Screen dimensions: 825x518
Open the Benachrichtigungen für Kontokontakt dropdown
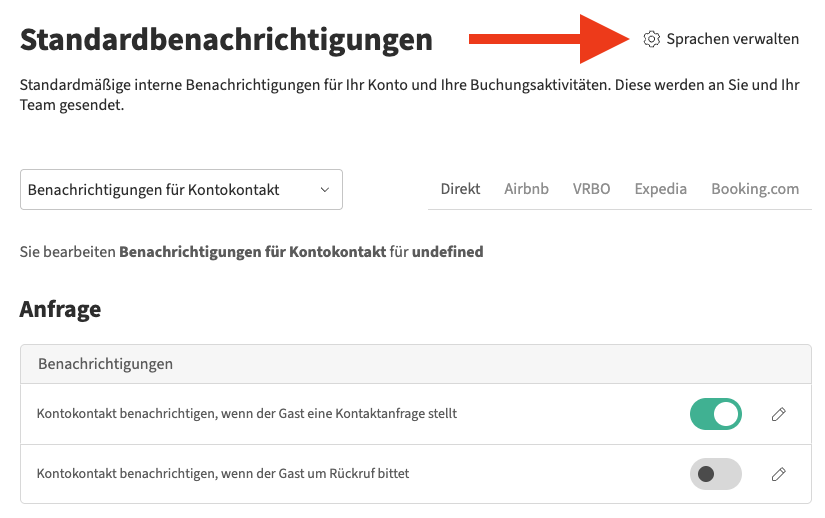(x=181, y=189)
